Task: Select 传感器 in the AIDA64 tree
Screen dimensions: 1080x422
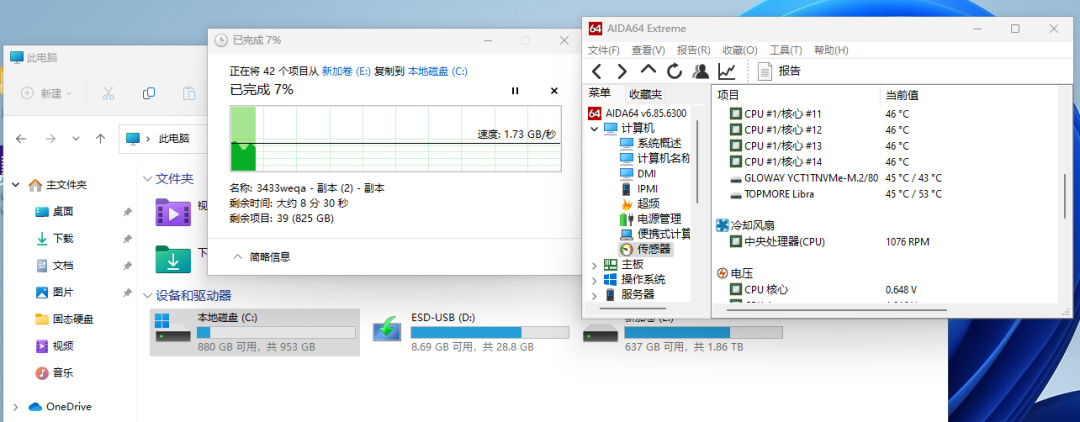Action: click(x=645, y=249)
